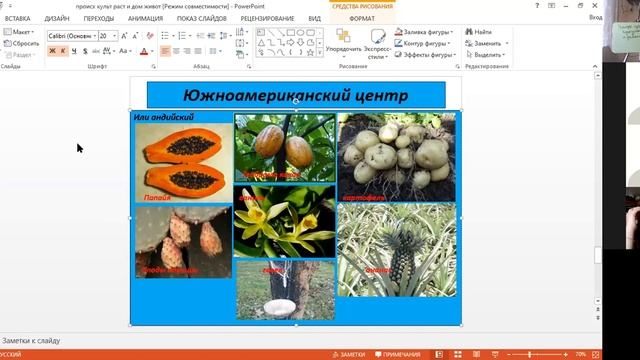The image size is (640, 360).
Task: Select the star shape in gallery
Action: 310,52
